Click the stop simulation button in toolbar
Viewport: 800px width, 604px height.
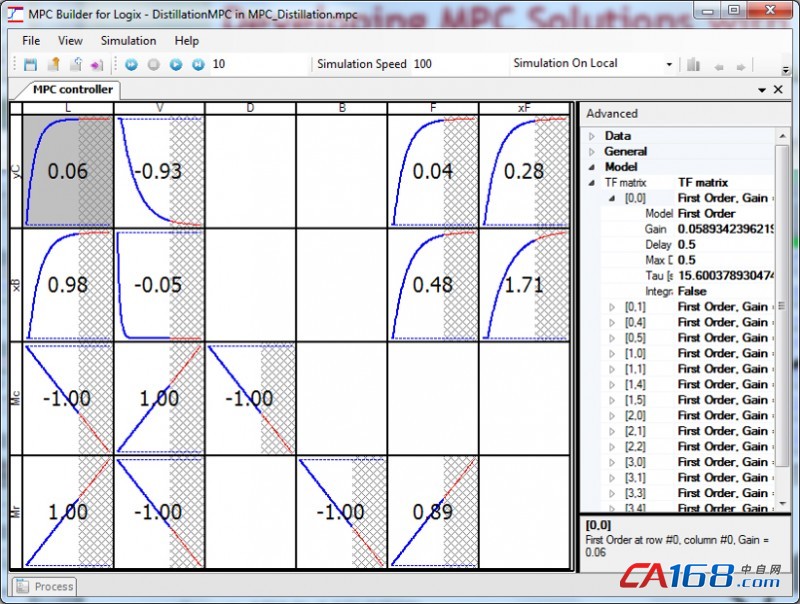(153, 64)
